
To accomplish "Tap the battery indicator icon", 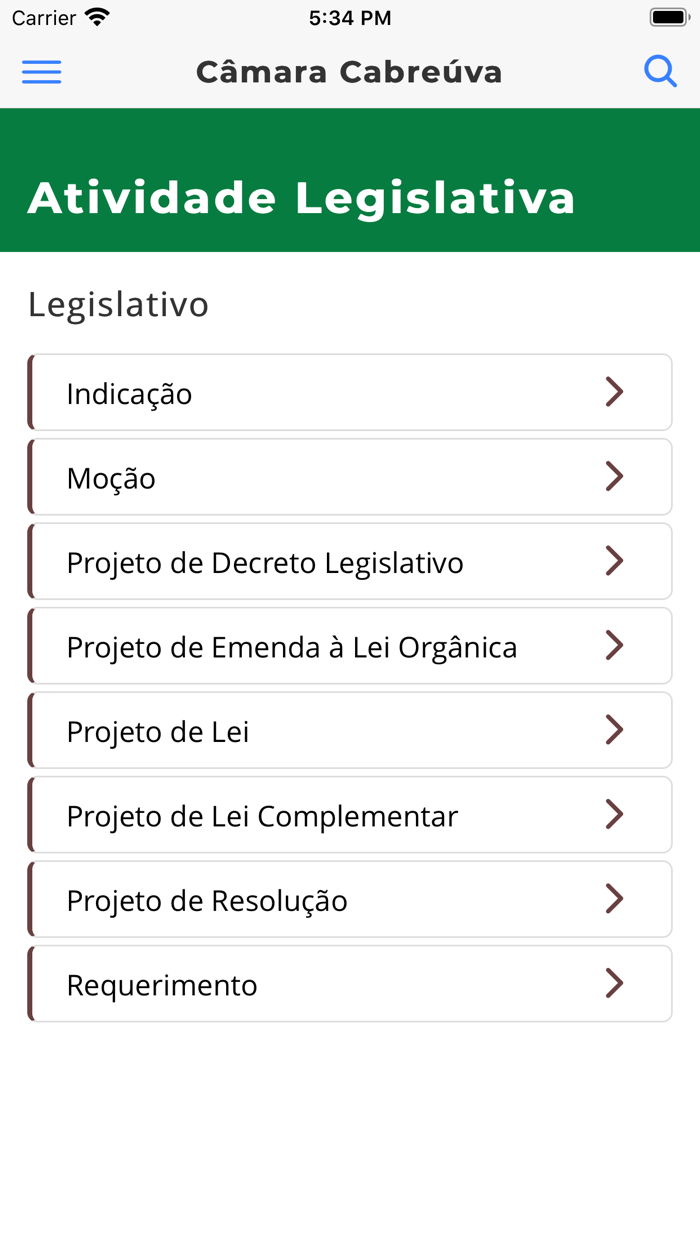I will click(x=668, y=15).
